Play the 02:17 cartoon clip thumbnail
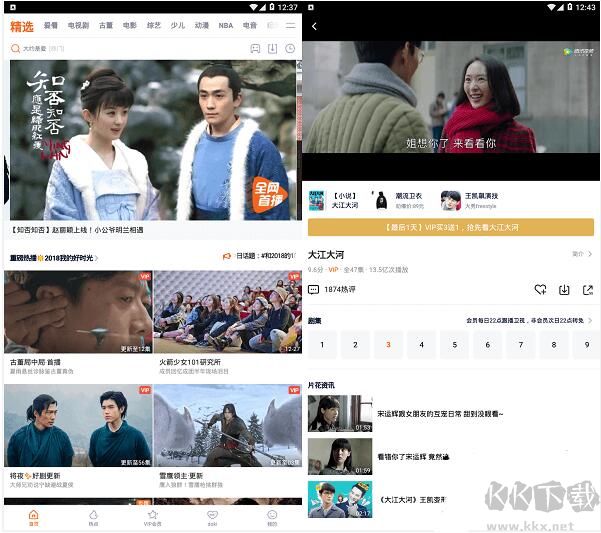 point(340,499)
